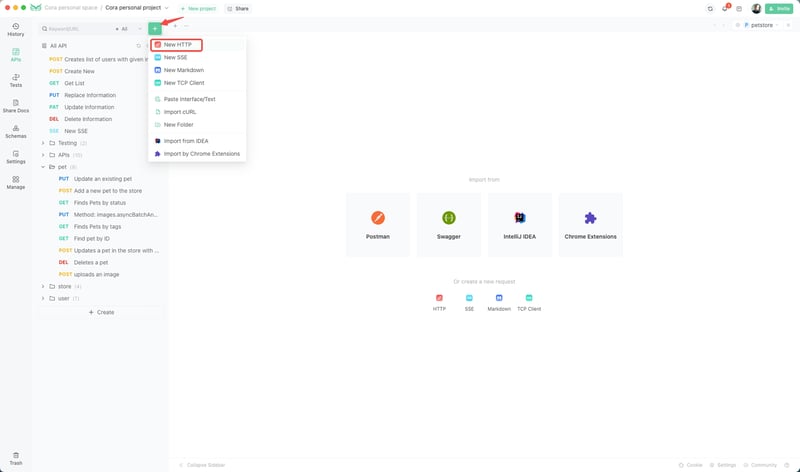Select Import by Chrome Extensions
Screen dimensions: 800x472
pyautogui.click(x=197, y=154)
